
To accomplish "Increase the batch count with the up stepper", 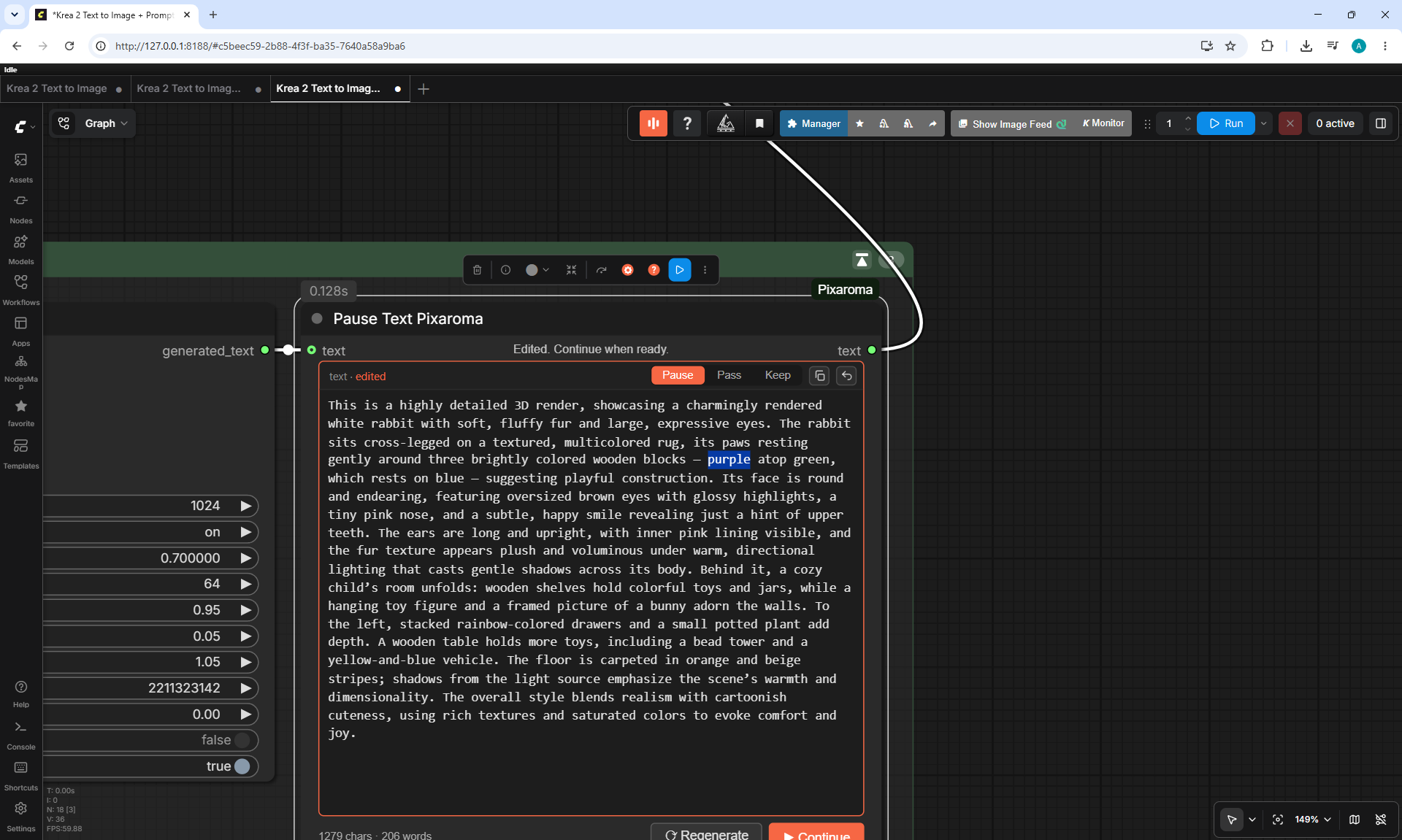I will point(1187,118).
